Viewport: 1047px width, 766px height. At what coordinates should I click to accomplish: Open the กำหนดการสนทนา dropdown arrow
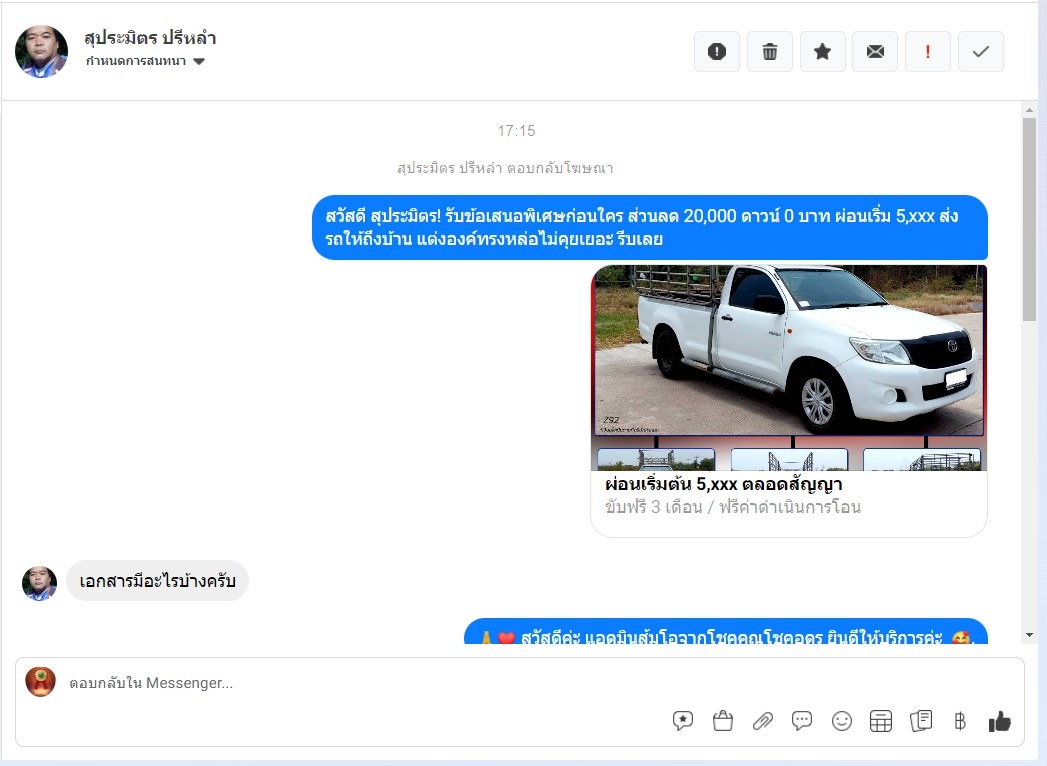tap(198, 61)
